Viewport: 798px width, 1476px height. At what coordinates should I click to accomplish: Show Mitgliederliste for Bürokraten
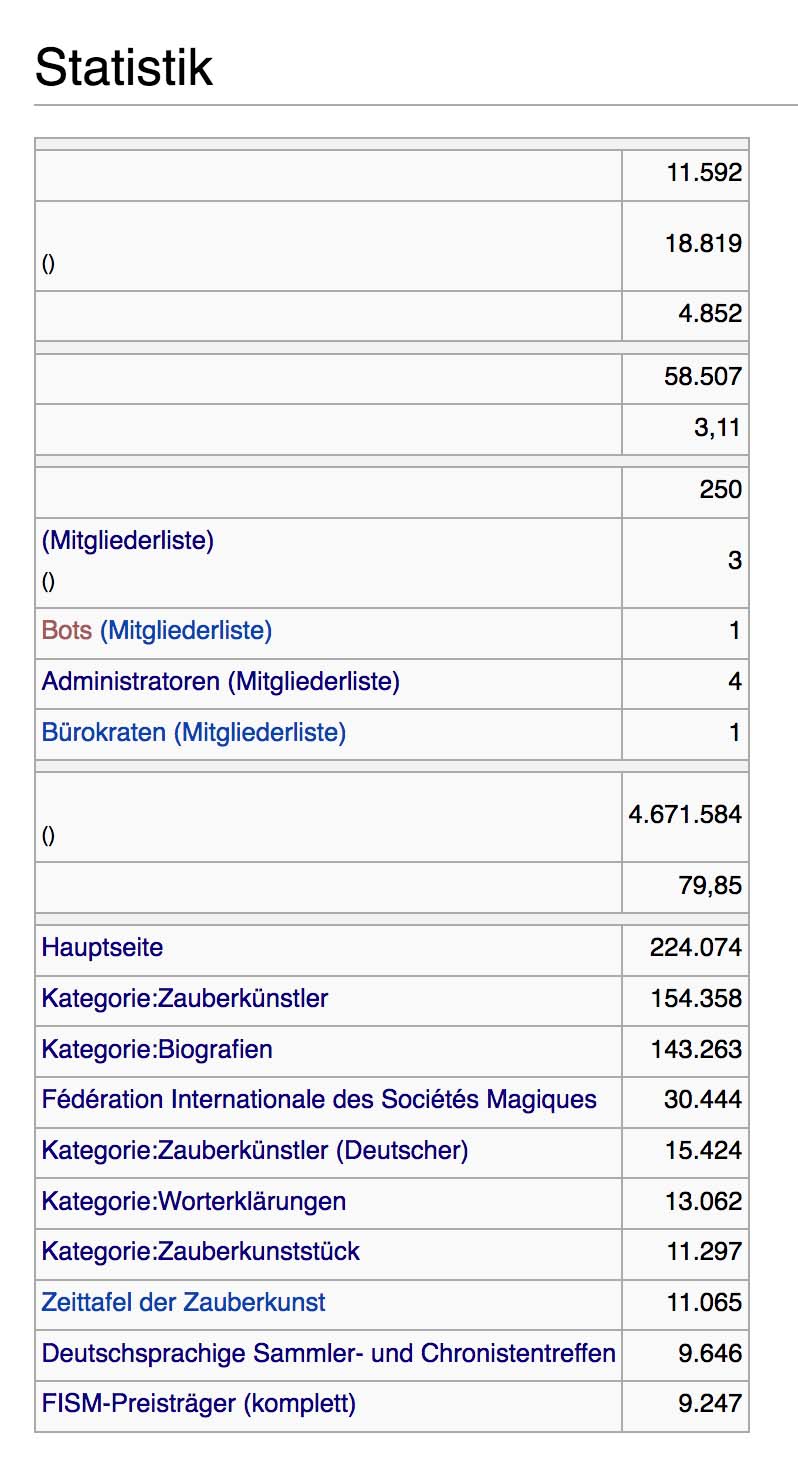pos(260,733)
